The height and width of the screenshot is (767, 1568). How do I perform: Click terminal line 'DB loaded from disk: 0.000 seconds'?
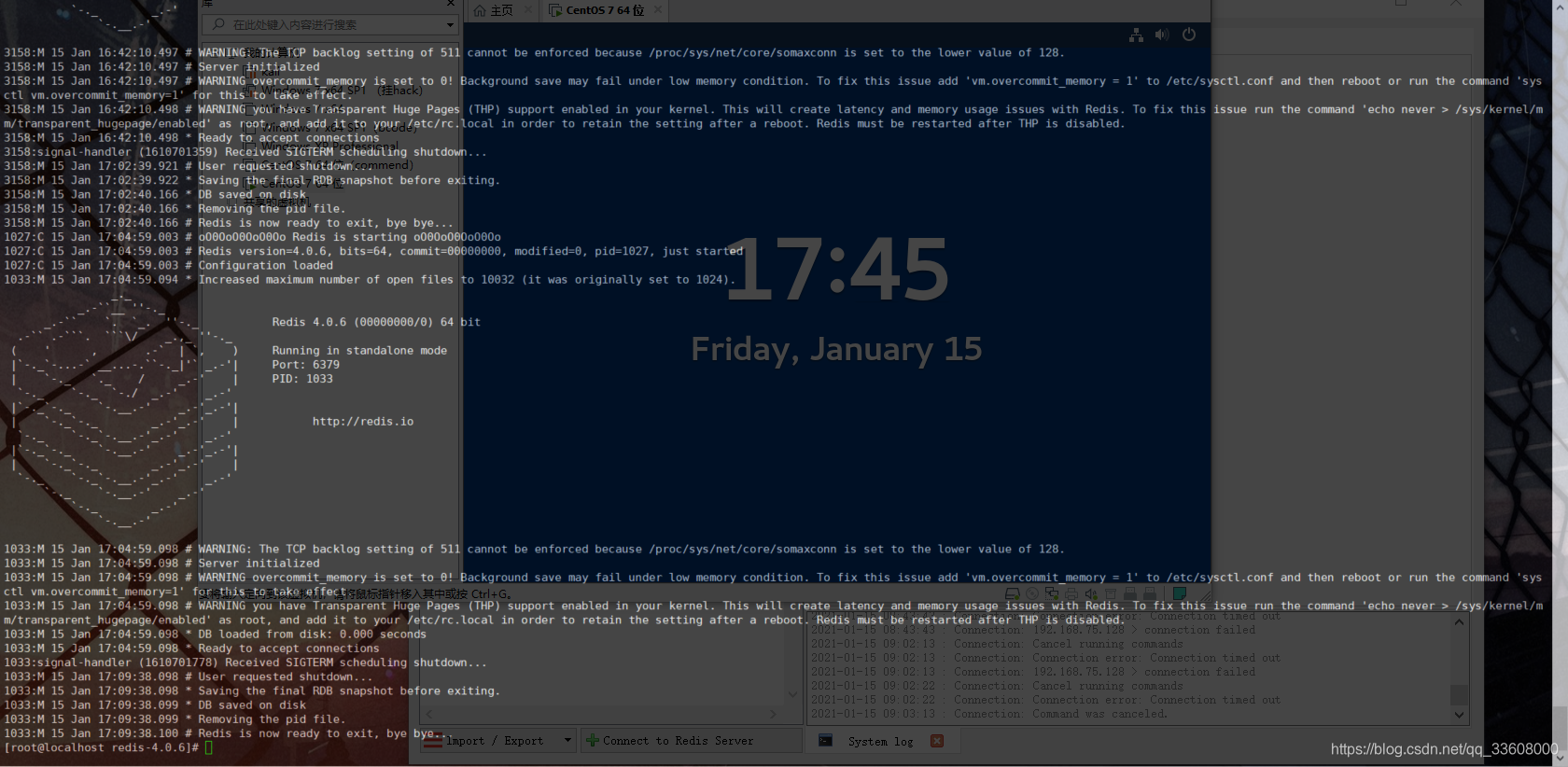(x=215, y=635)
